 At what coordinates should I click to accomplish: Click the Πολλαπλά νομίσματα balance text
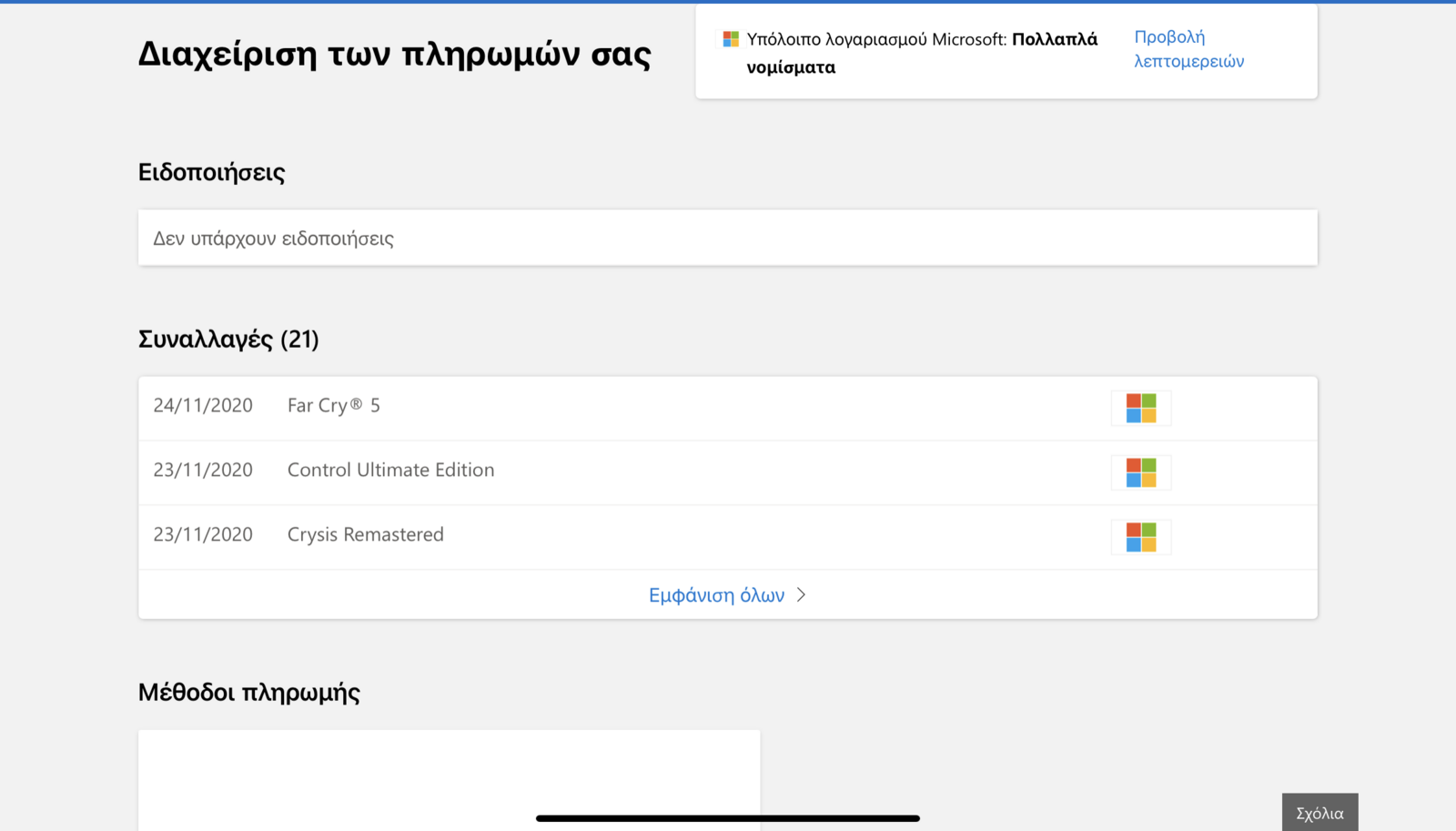pyautogui.click(x=922, y=53)
